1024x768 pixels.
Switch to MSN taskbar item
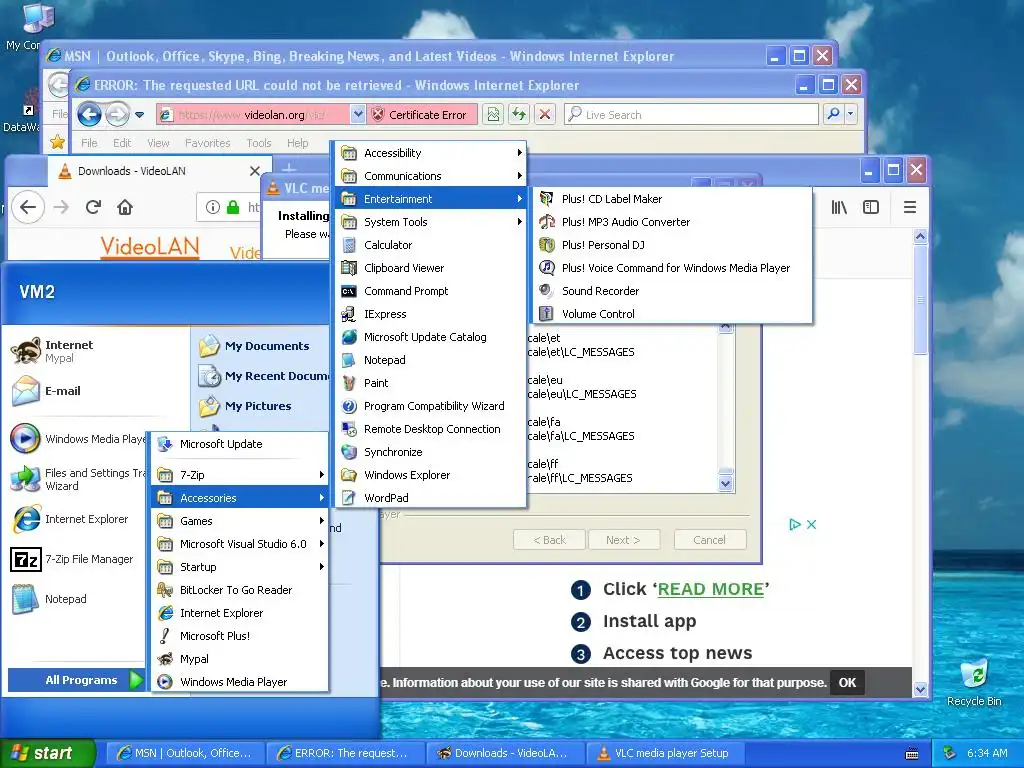pyautogui.click(x=185, y=753)
